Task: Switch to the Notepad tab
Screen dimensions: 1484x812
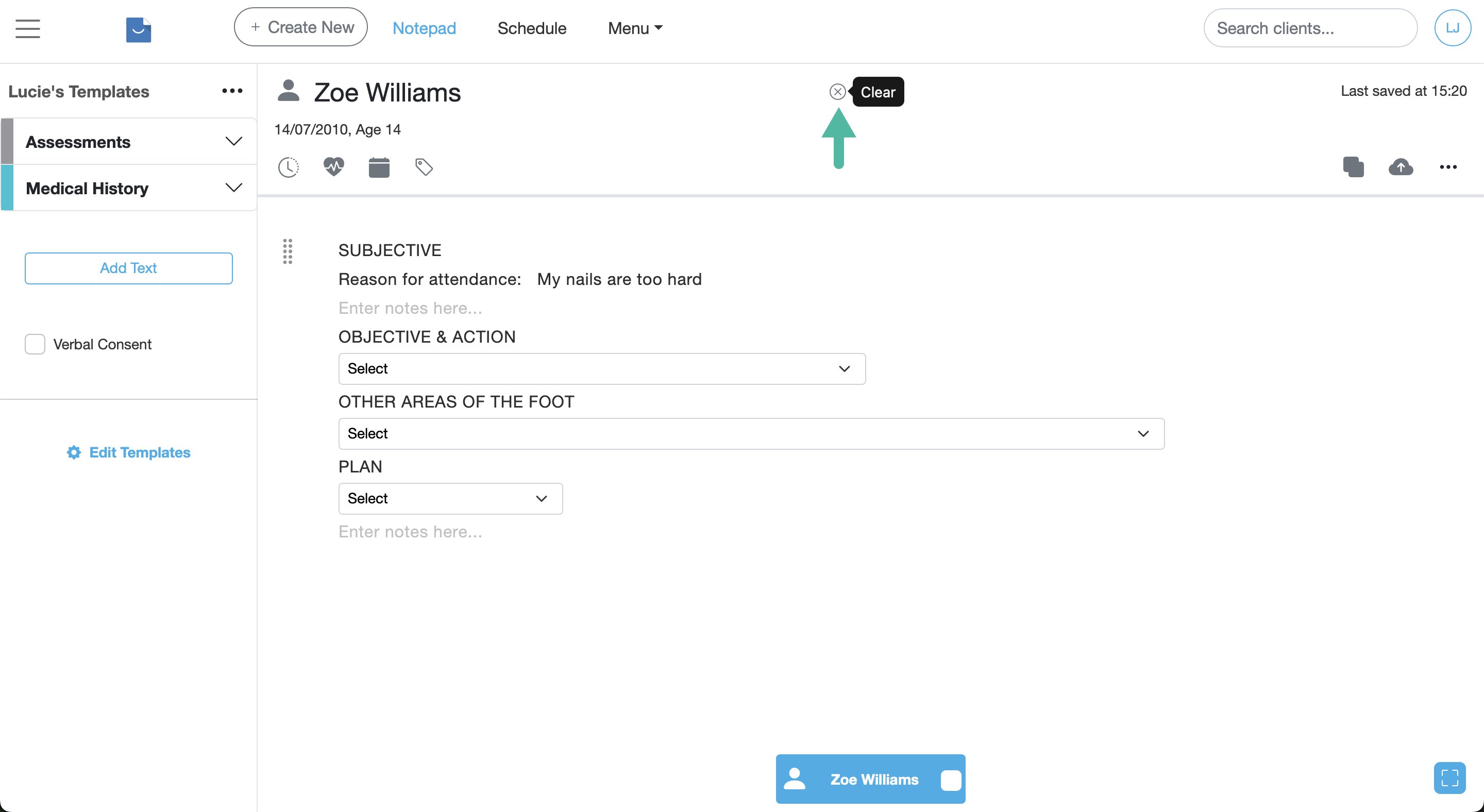Action: (x=424, y=28)
